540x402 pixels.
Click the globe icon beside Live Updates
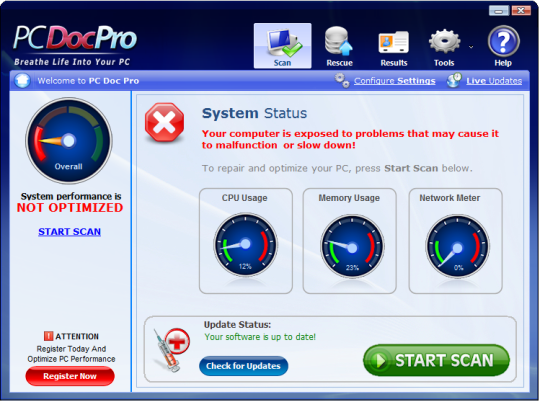tap(454, 80)
